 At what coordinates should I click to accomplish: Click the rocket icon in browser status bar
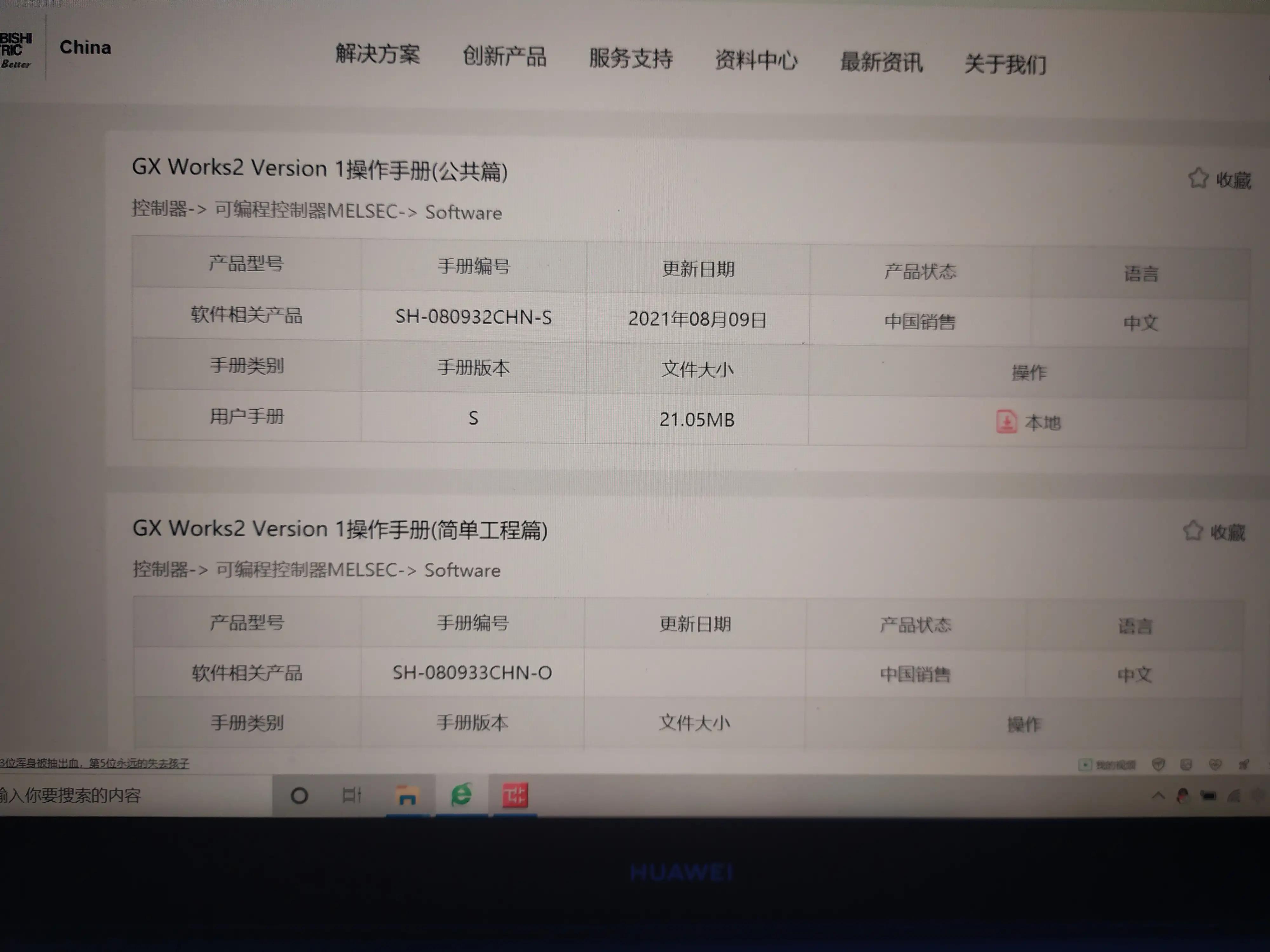1244,764
